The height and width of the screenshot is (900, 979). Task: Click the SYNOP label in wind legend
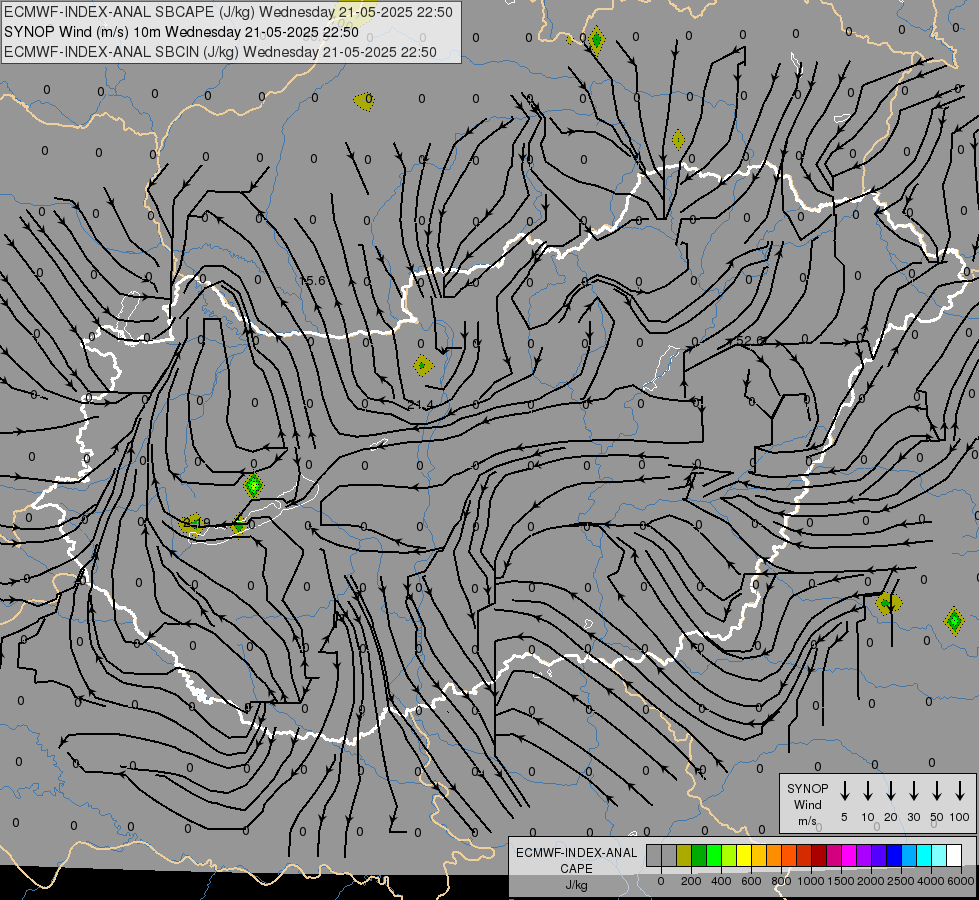tap(807, 788)
